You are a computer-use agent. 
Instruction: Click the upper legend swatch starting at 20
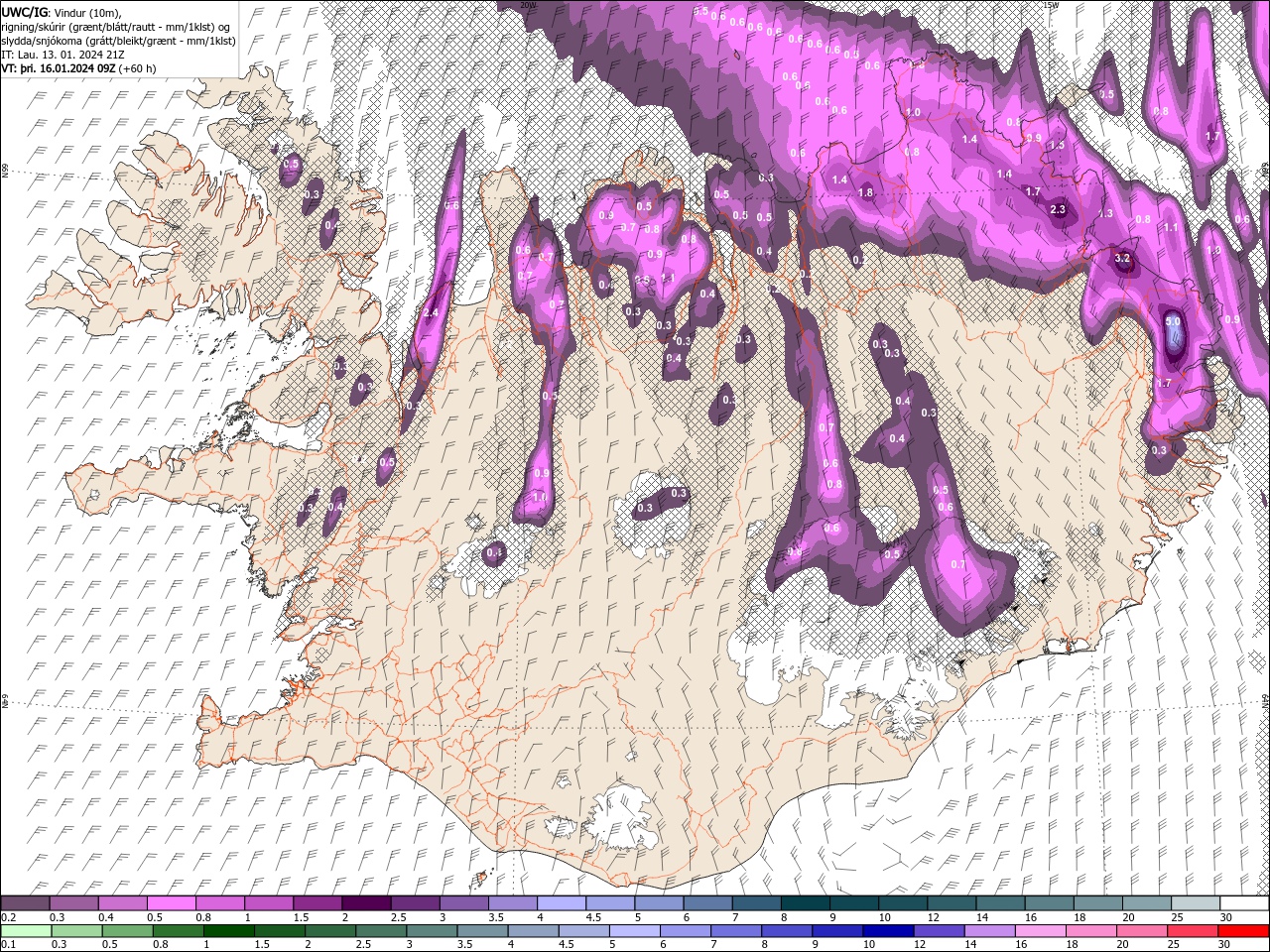1147,903
